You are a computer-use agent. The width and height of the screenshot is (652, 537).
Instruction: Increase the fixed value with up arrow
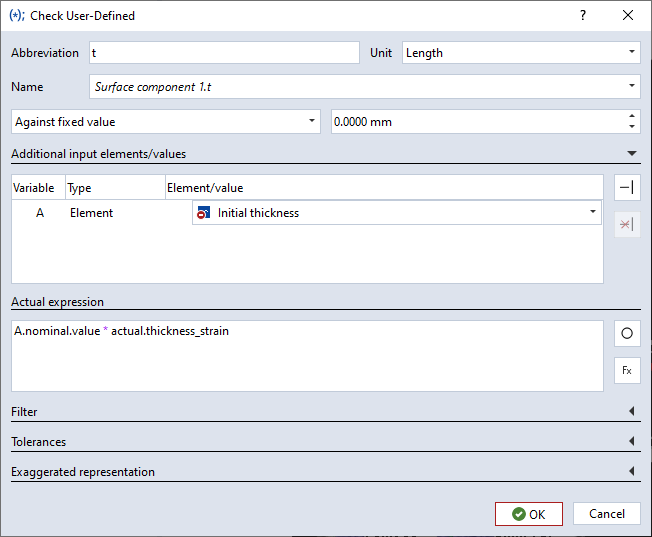[x=632, y=116]
